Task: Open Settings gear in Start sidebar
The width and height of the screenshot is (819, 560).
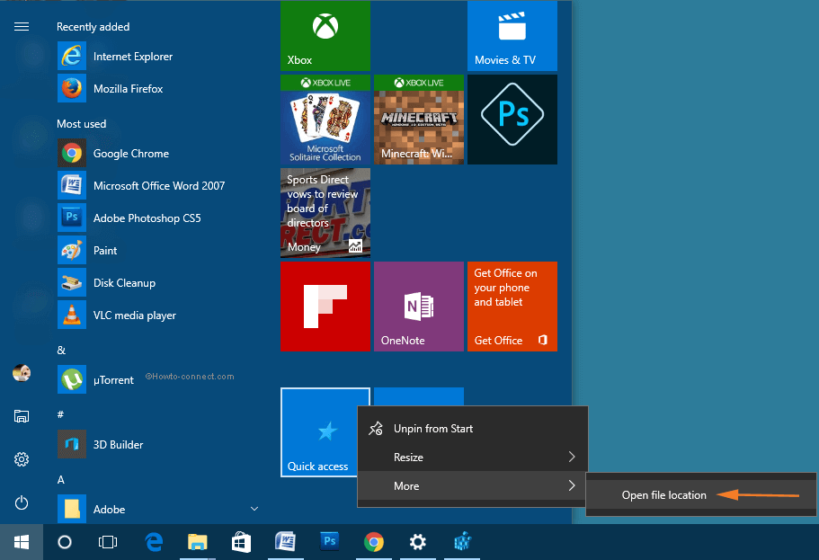Action: pyautogui.click(x=21, y=459)
